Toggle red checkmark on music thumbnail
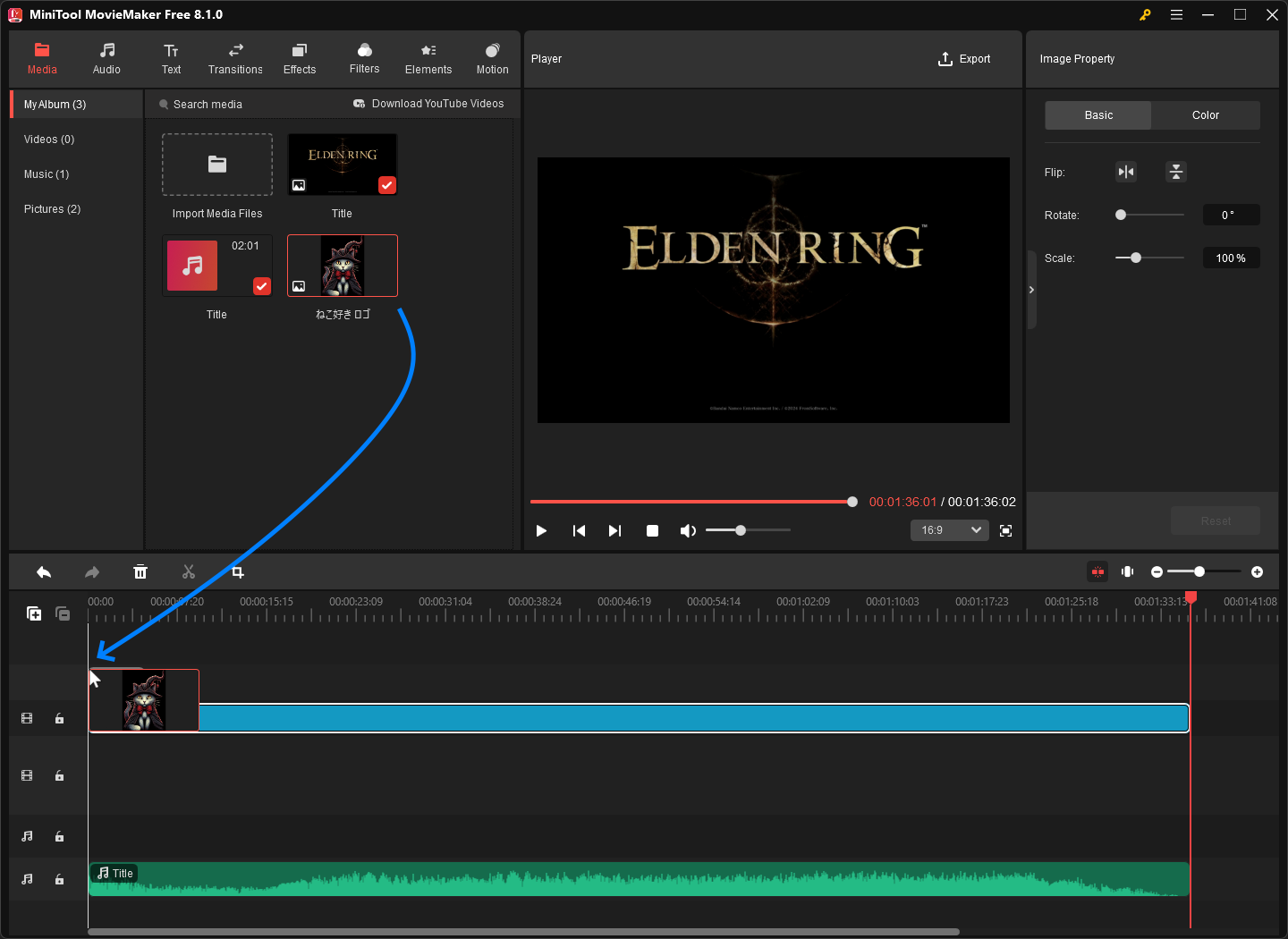 [262, 286]
